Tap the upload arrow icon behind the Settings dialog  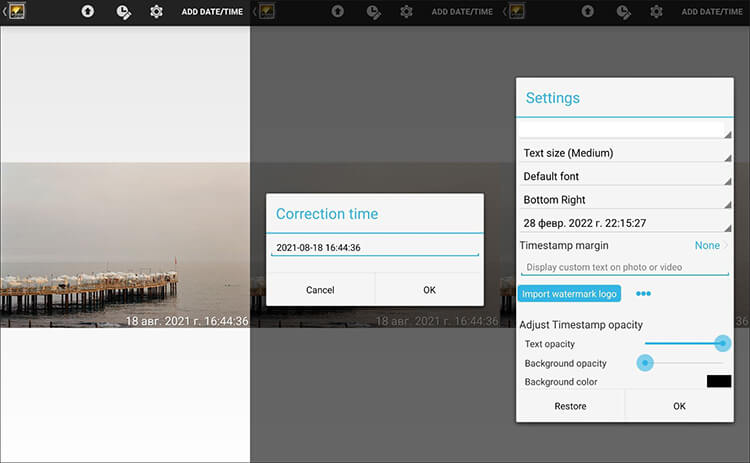(588, 11)
